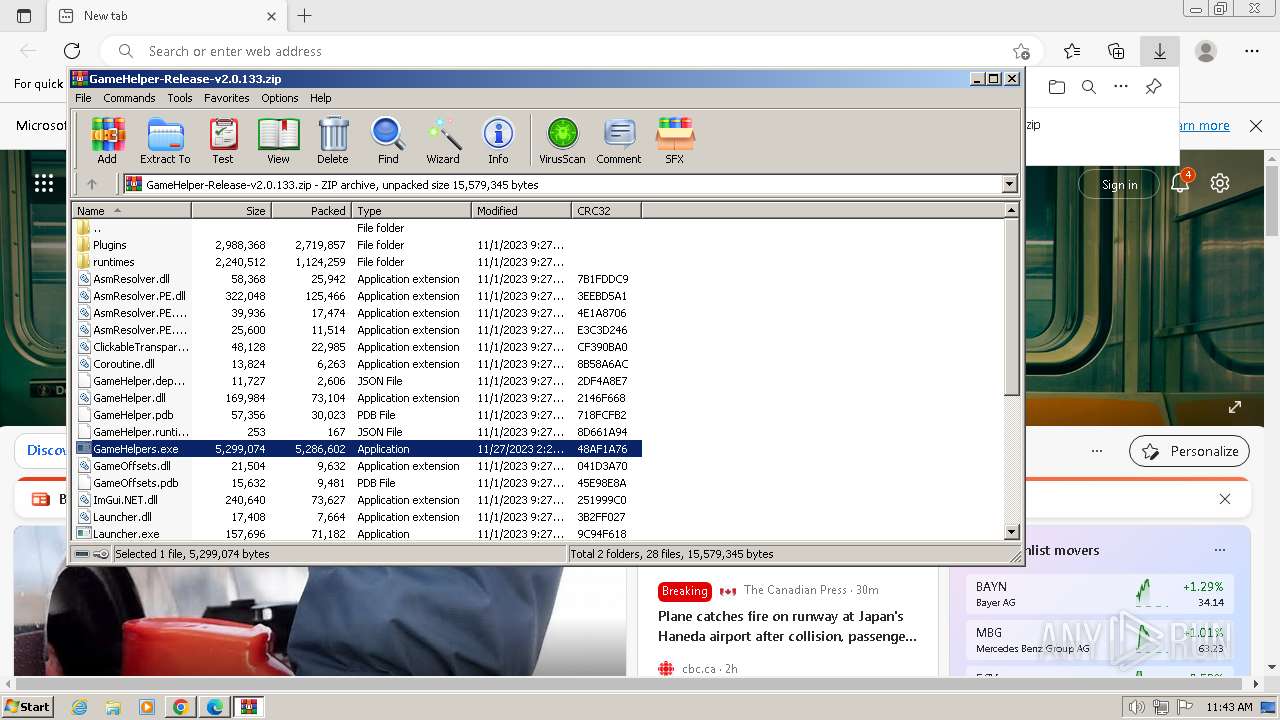
Task: Click the Add toolbar icon in WinRAR
Action: click(107, 140)
